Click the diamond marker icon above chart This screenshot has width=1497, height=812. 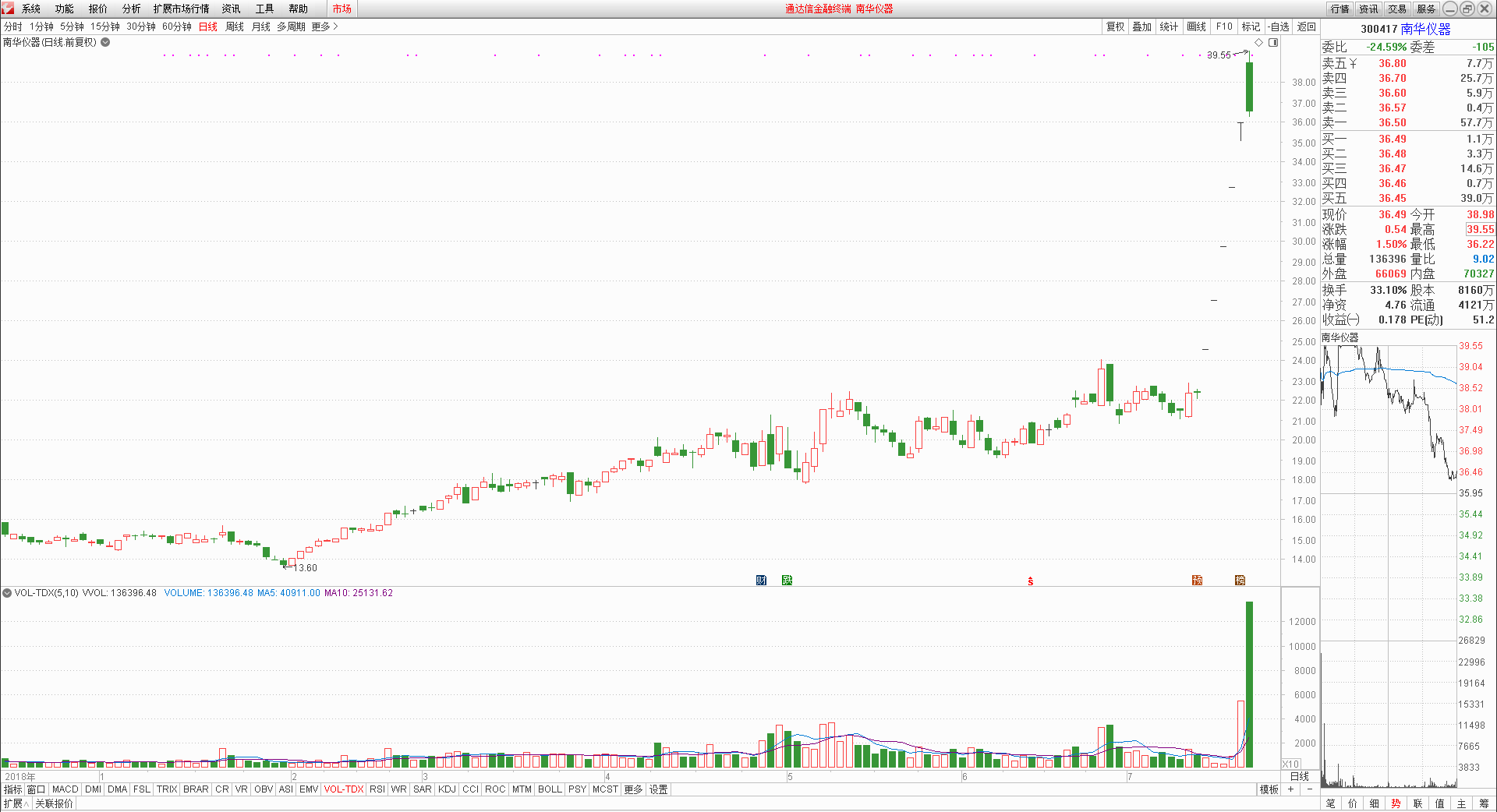pyautogui.click(x=1258, y=42)
